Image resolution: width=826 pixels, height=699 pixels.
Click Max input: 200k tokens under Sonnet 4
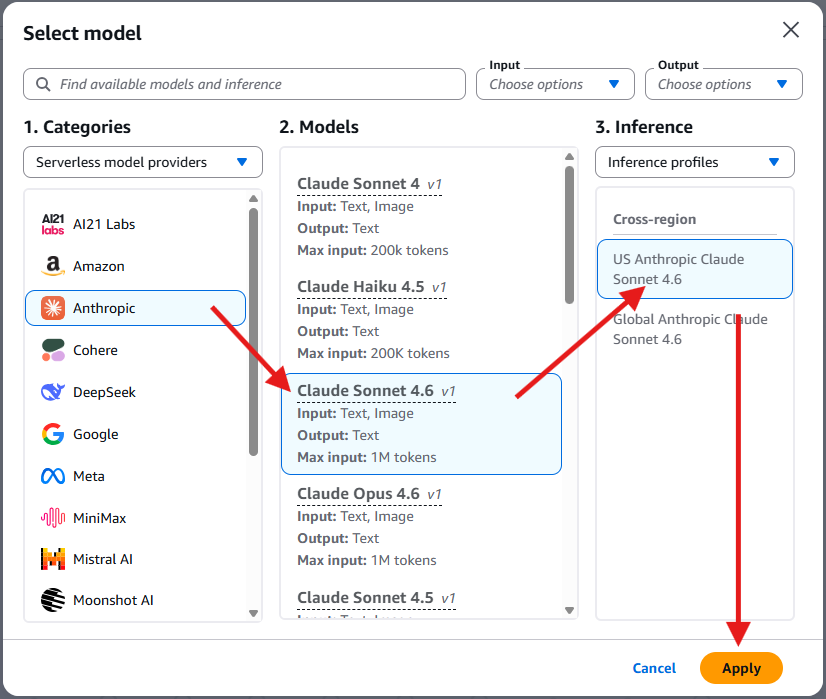tap(372, 250)
